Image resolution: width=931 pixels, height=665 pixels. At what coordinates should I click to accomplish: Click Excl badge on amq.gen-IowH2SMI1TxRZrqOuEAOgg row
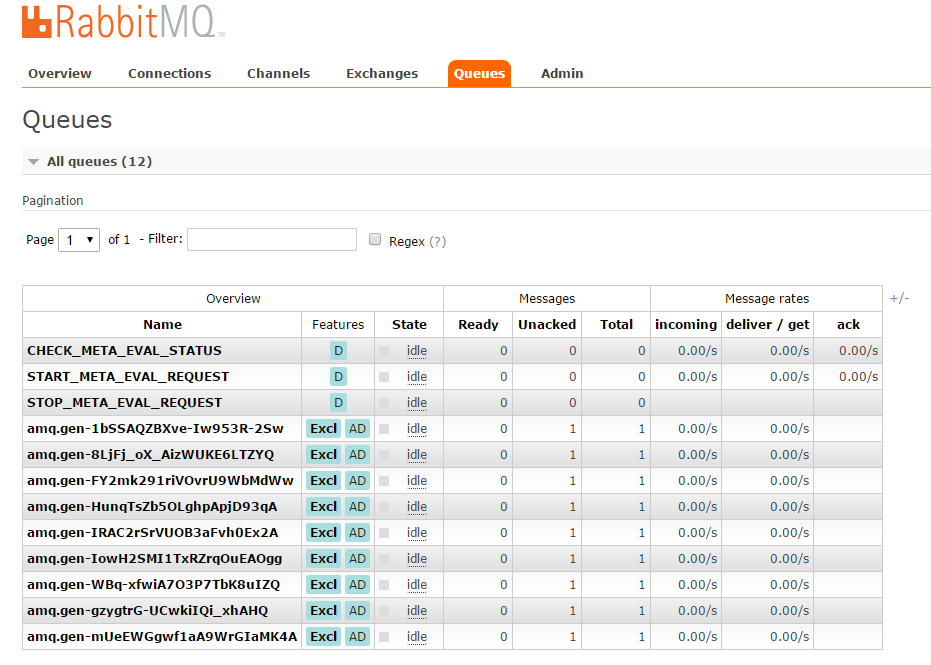(324, 559)
